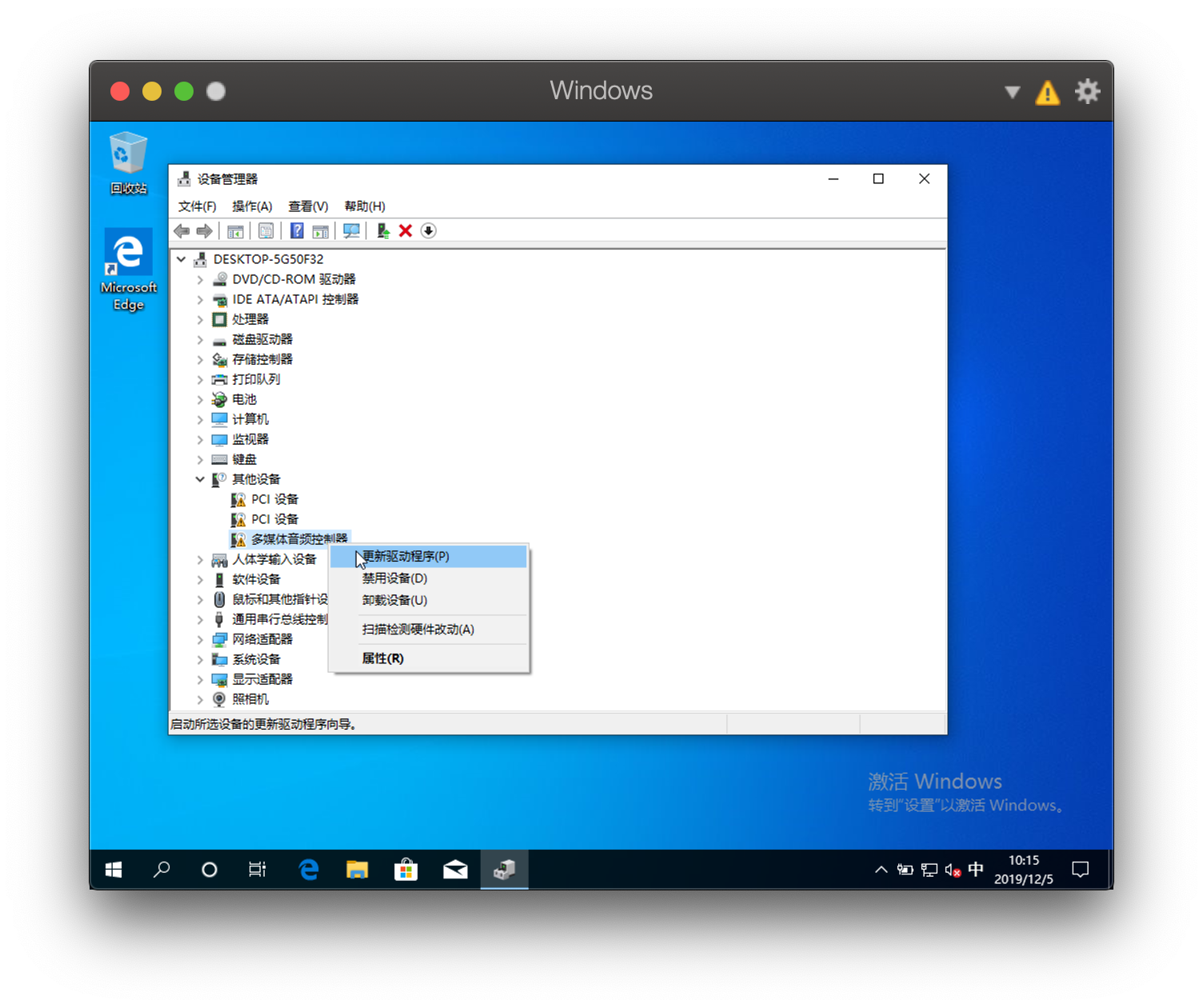This screenshot has height=1008, width=1203.
Task: Click the circled down-arrow toolbar icon
Action: coord(429,231)
